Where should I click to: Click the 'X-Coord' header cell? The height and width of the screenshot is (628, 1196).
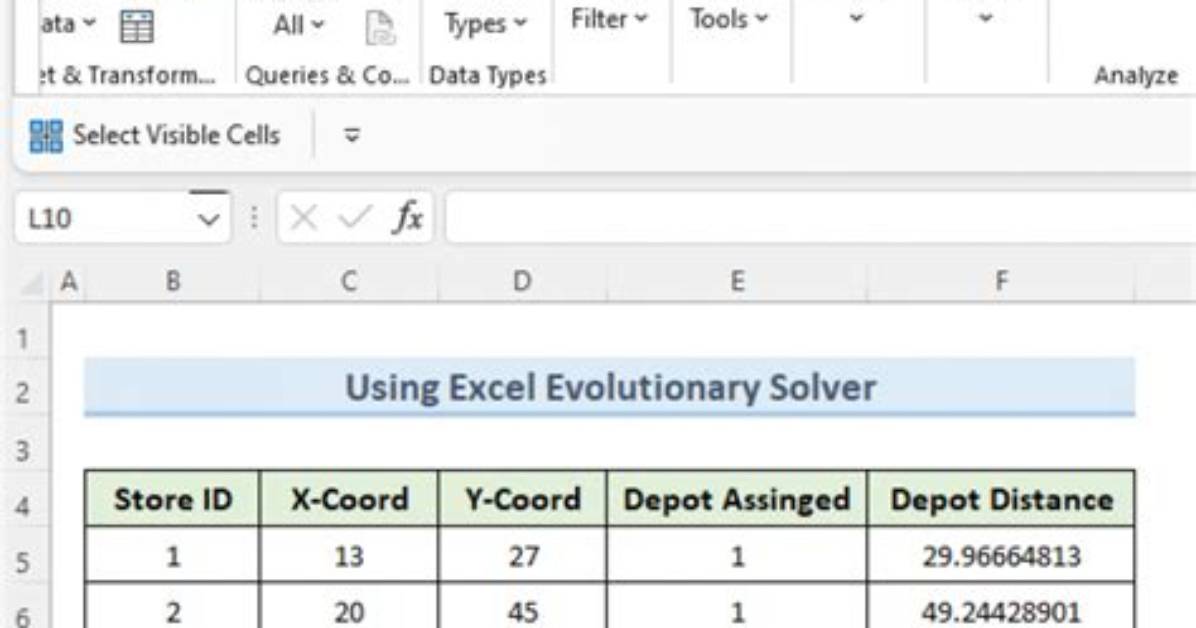click(x=349, y=499)
